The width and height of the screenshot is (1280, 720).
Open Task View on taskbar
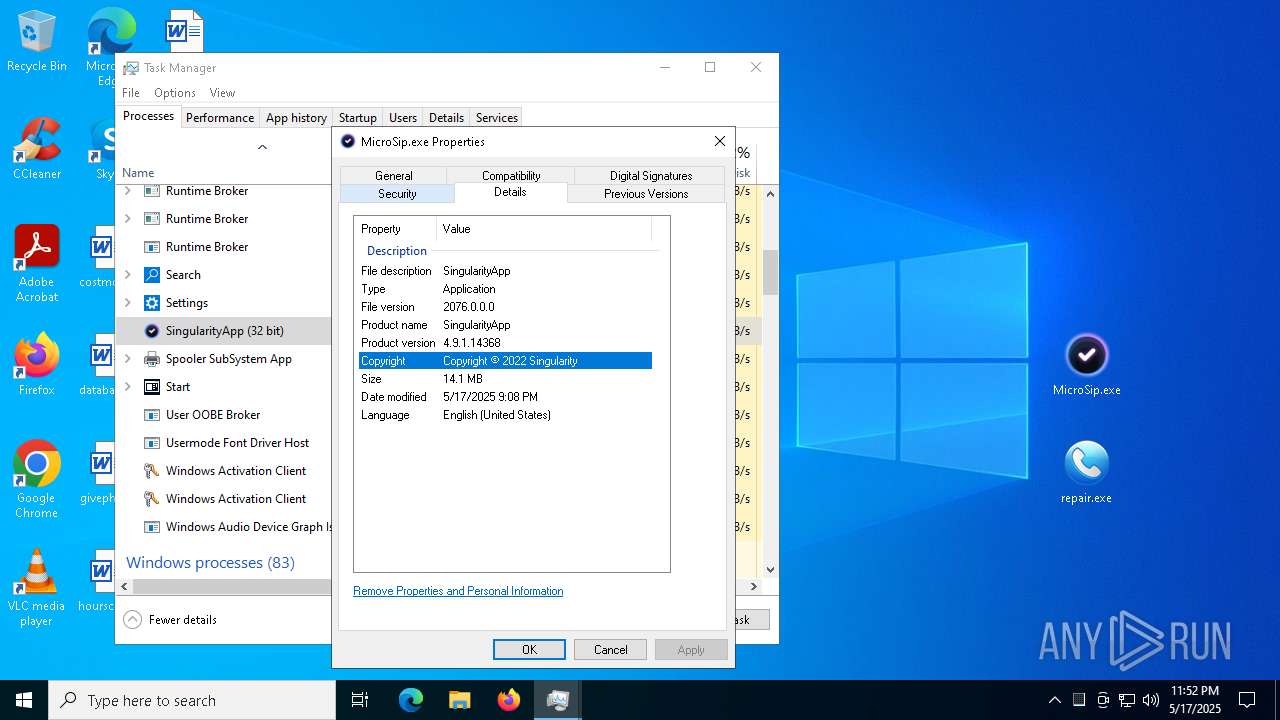pos(360,700)
